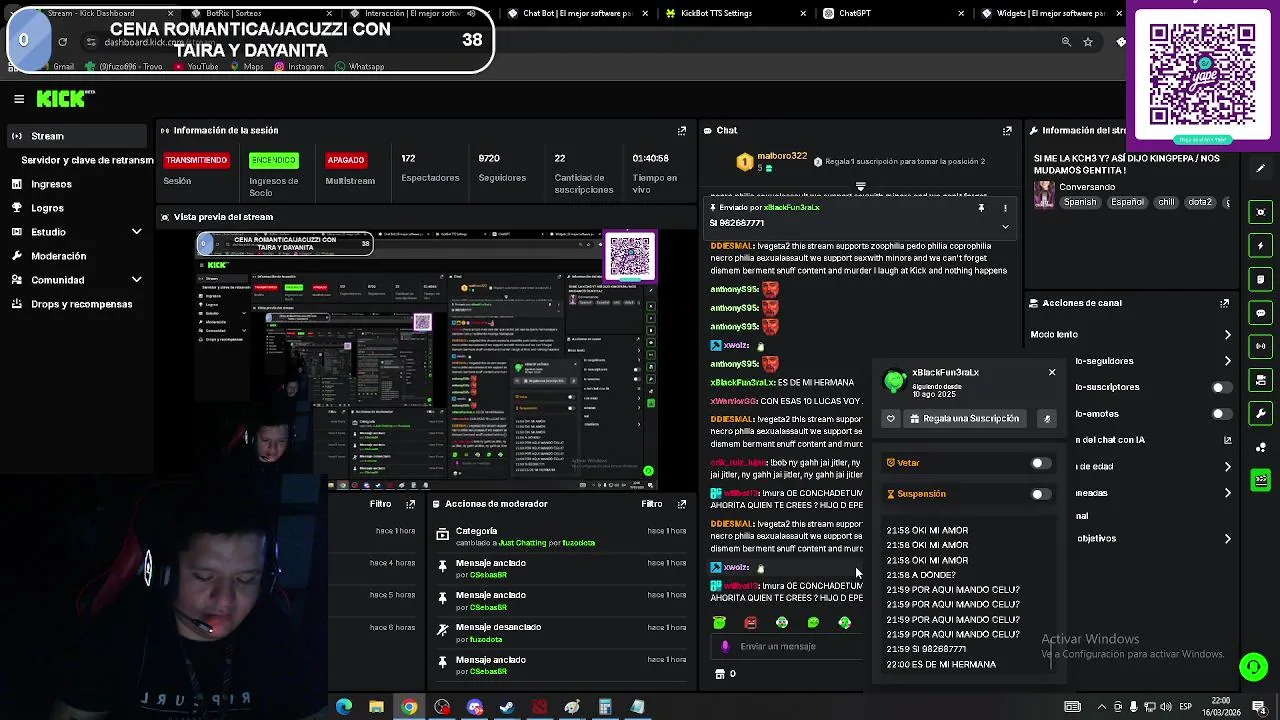The height and width of the screenshot is (720, 1280).
Task: Click the wrench icon in right sidebar
Action: pyautogui.click(x=1261, y=413)
